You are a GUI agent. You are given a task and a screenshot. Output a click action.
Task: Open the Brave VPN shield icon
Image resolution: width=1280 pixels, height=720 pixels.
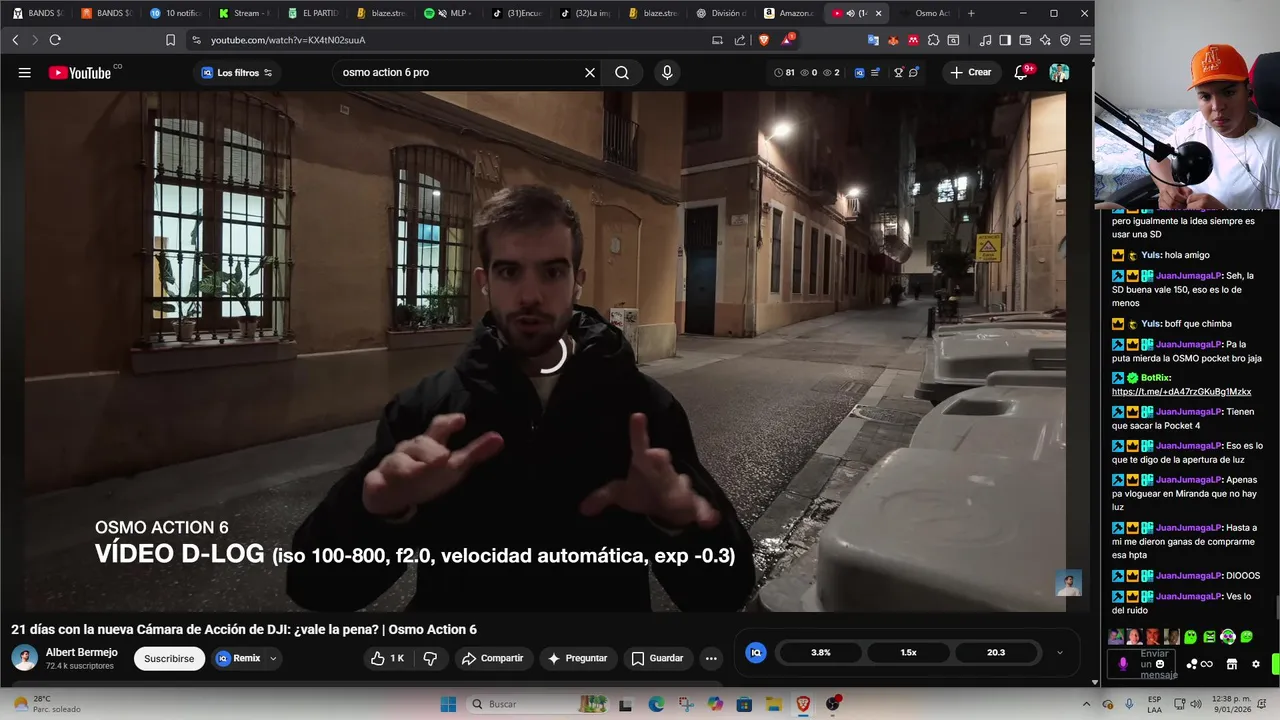pyautogui.click(x=1065, y=40)
